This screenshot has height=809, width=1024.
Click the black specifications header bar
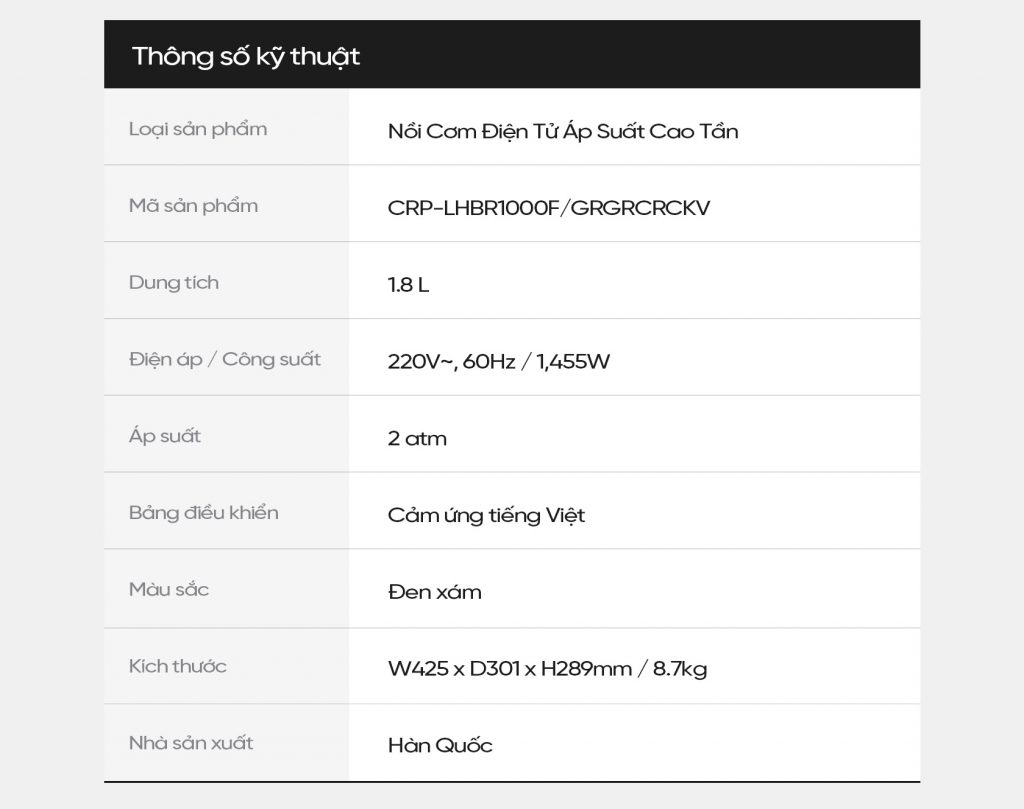coord(512,54)
